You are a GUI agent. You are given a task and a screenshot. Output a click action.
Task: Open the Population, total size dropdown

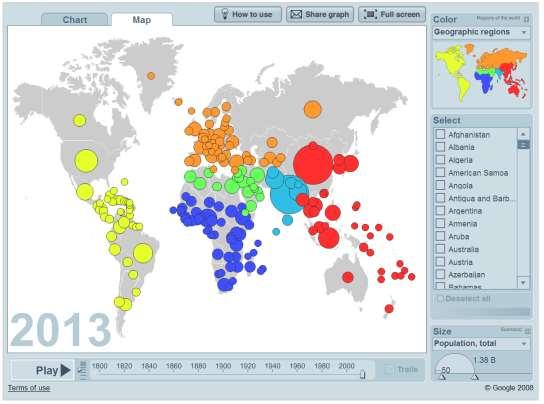click(x=481, y=344)
